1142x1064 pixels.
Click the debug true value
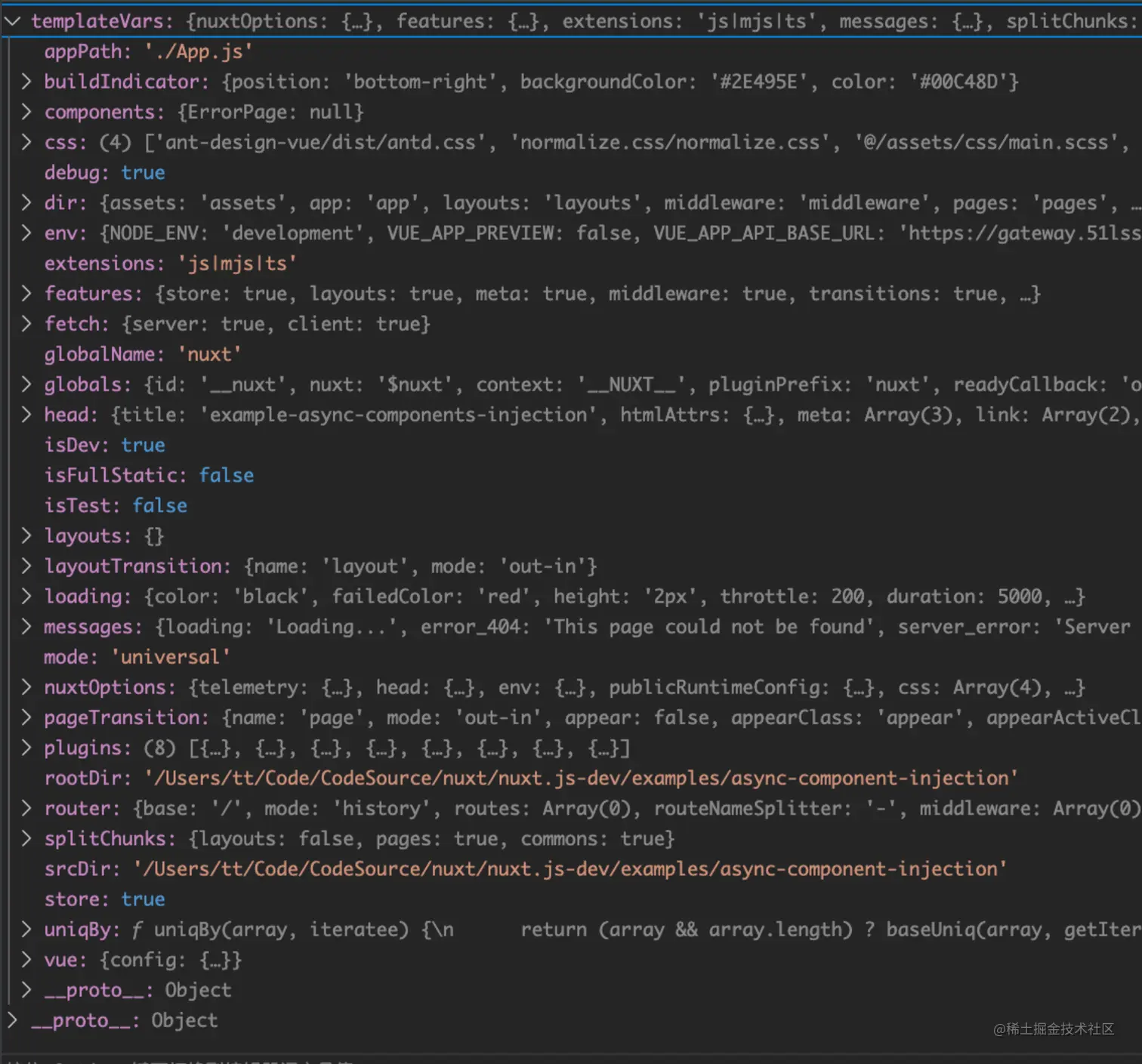coord(143,173)
